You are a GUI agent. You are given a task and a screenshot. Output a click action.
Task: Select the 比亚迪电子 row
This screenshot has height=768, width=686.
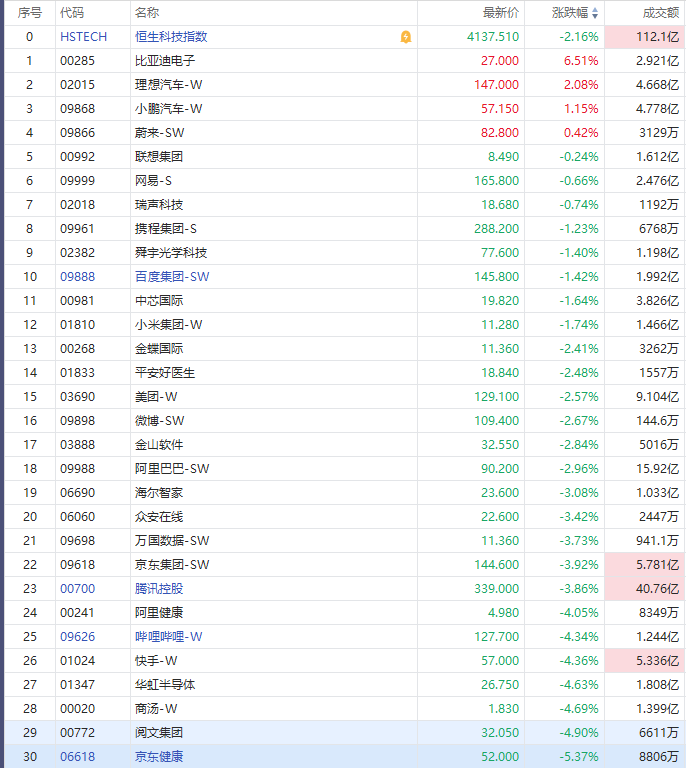tap(345, 61)
